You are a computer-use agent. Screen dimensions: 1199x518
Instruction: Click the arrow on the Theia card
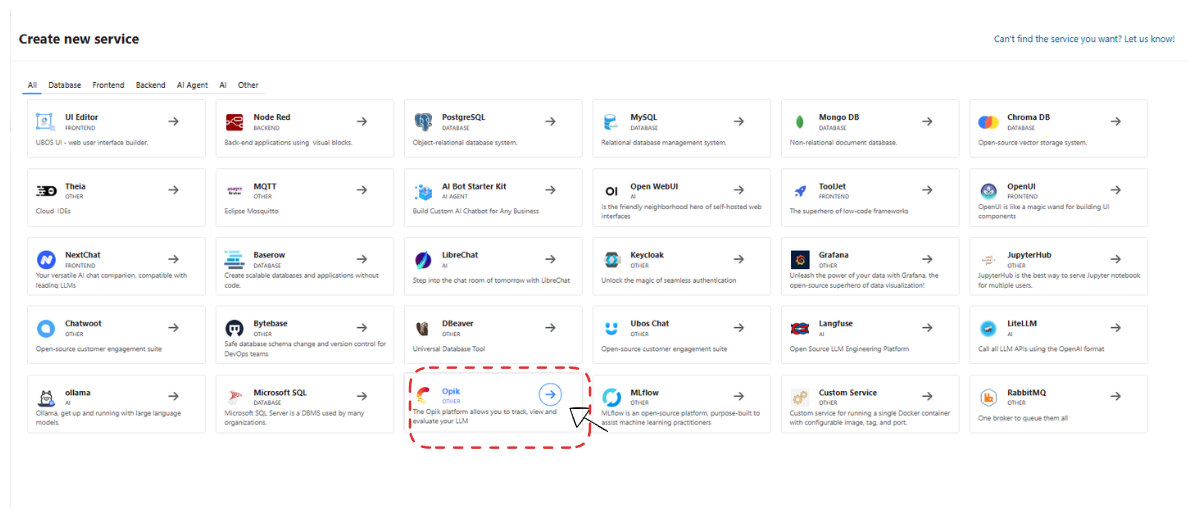click(174, 190)
